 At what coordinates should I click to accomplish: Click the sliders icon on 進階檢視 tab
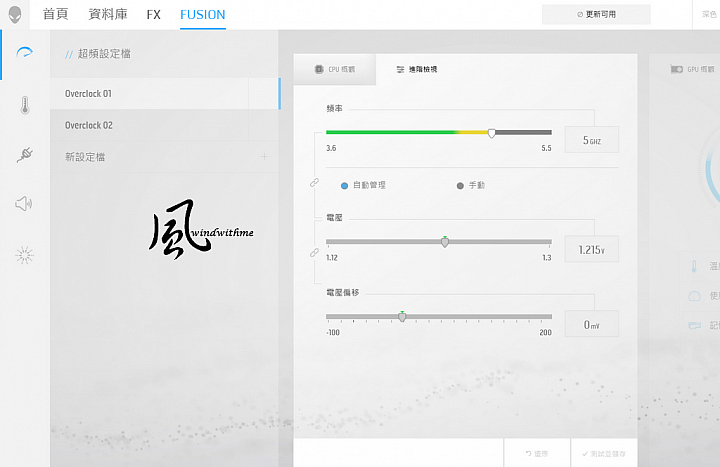coord(400,69)
